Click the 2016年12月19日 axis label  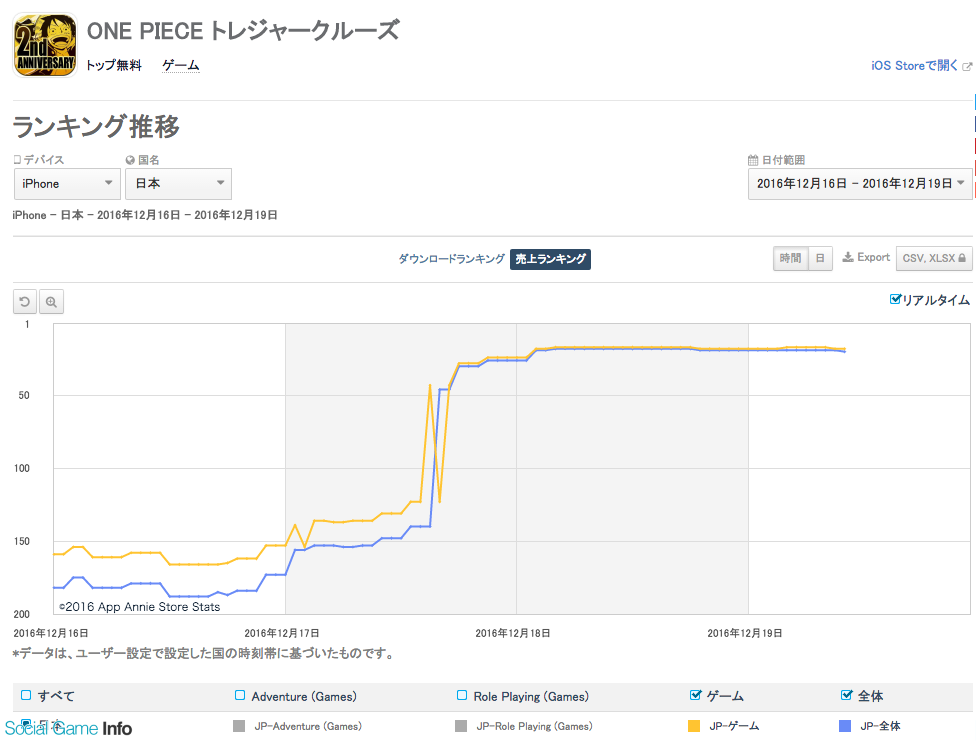click(x=744, y=633)
